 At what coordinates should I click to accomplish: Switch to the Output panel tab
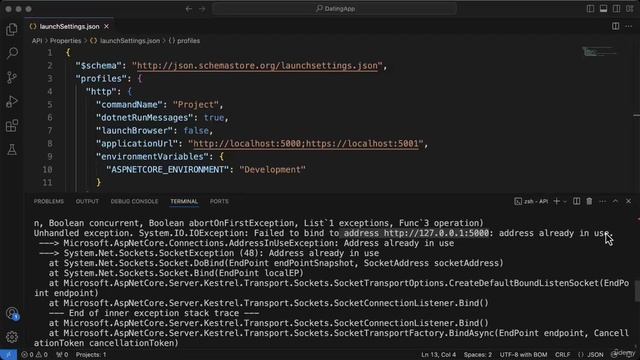coord(87,201)
